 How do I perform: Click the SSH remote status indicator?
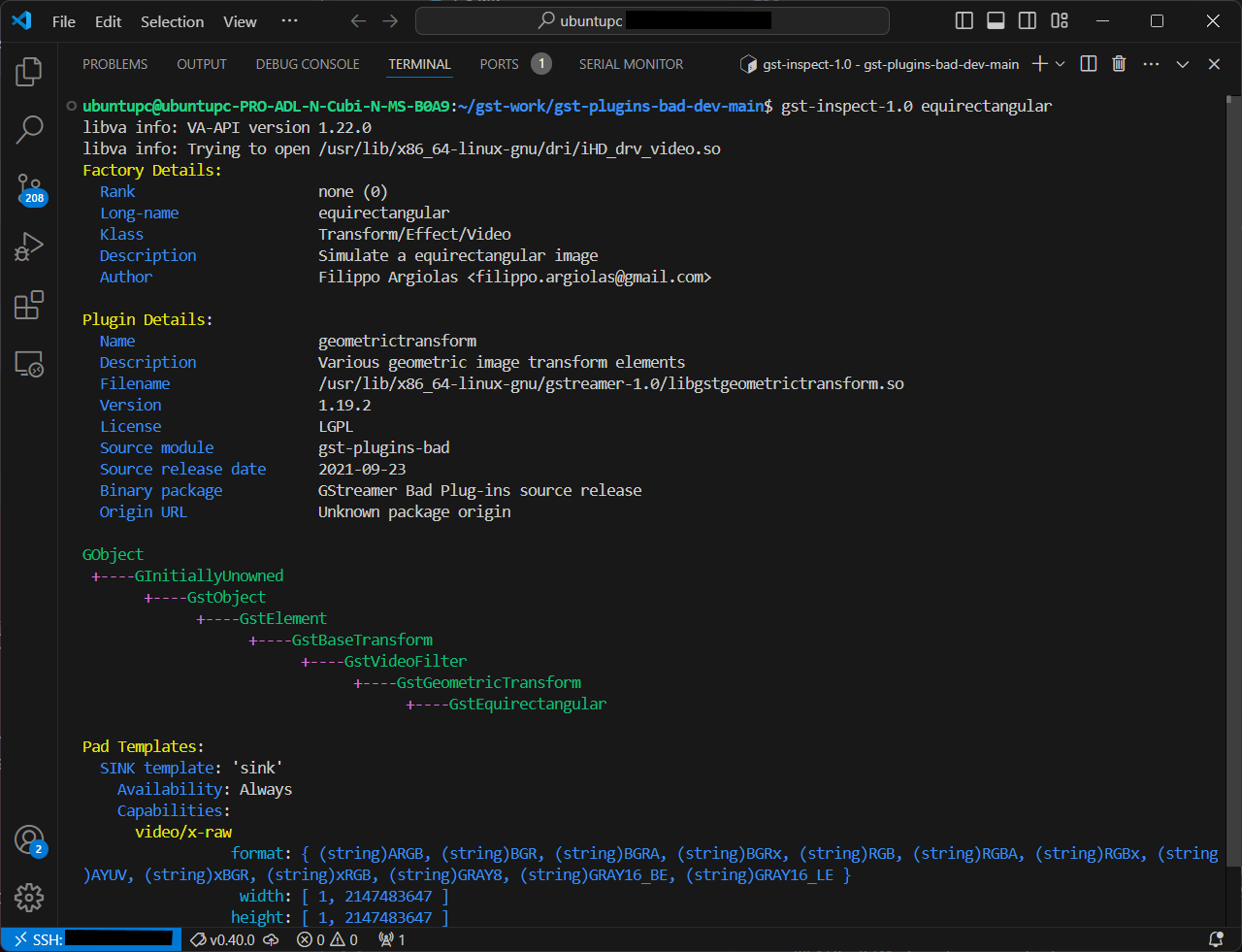point(92,939)
